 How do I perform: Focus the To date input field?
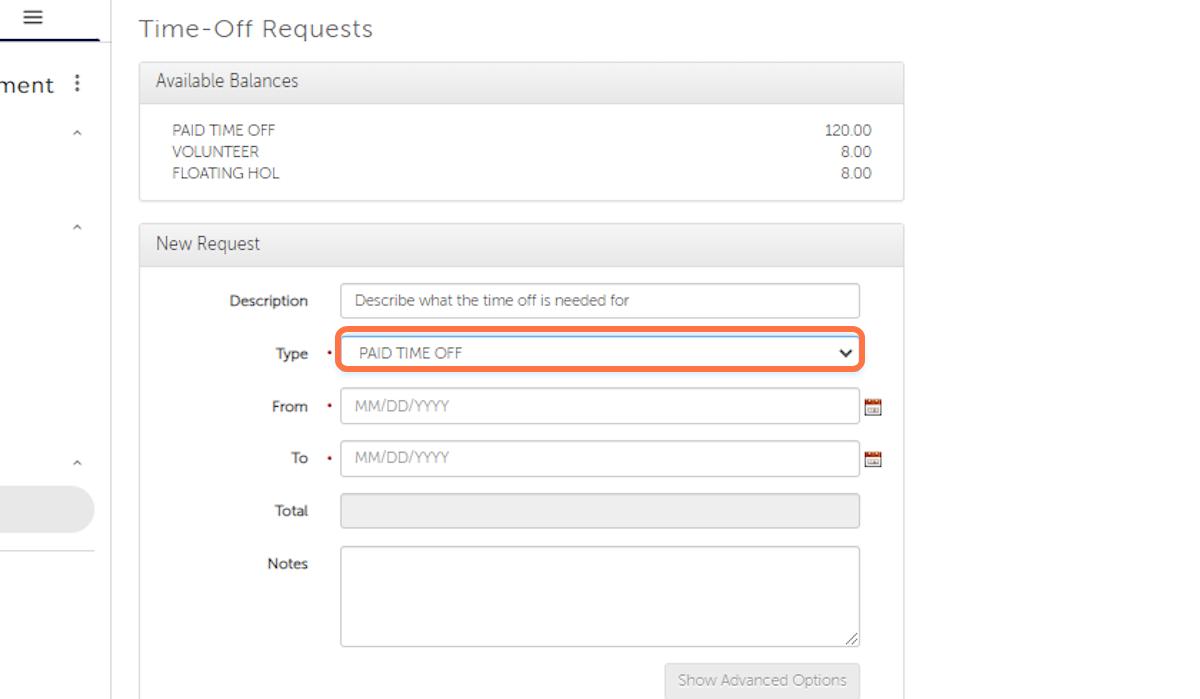pyautogui.click(x=599, y=458)
